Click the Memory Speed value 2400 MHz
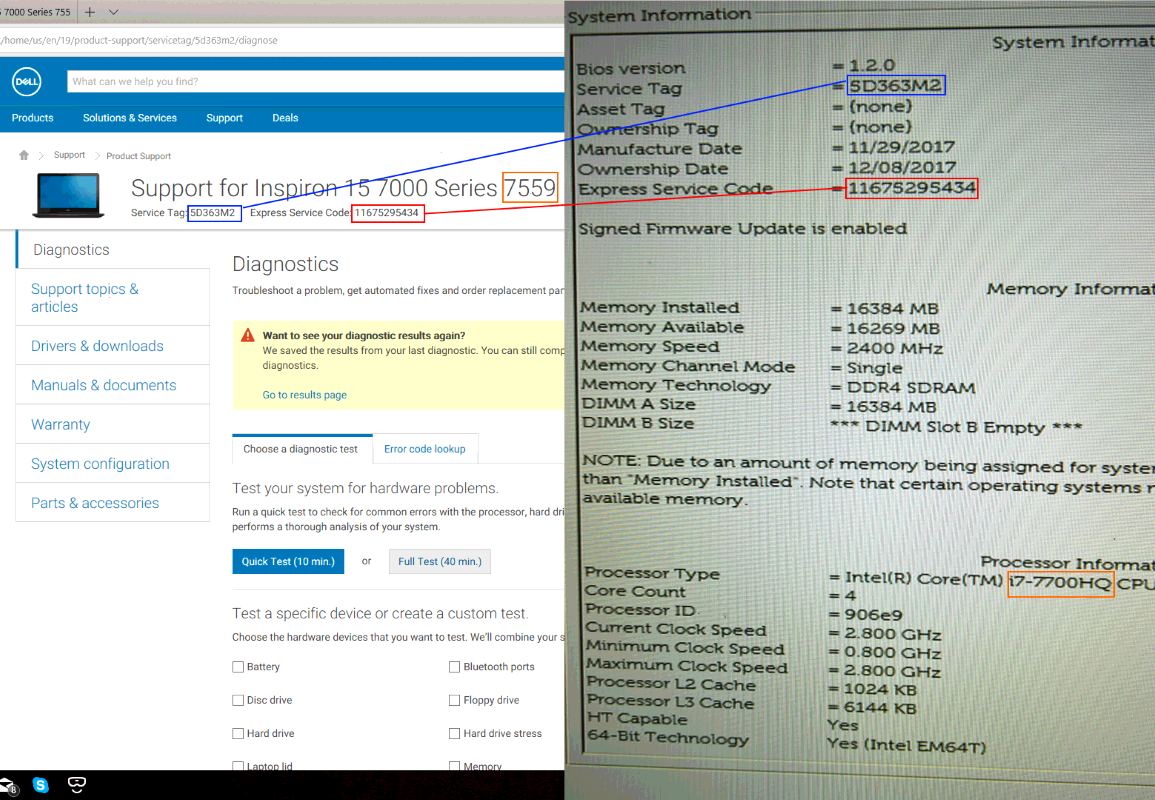 pos(895,348)
